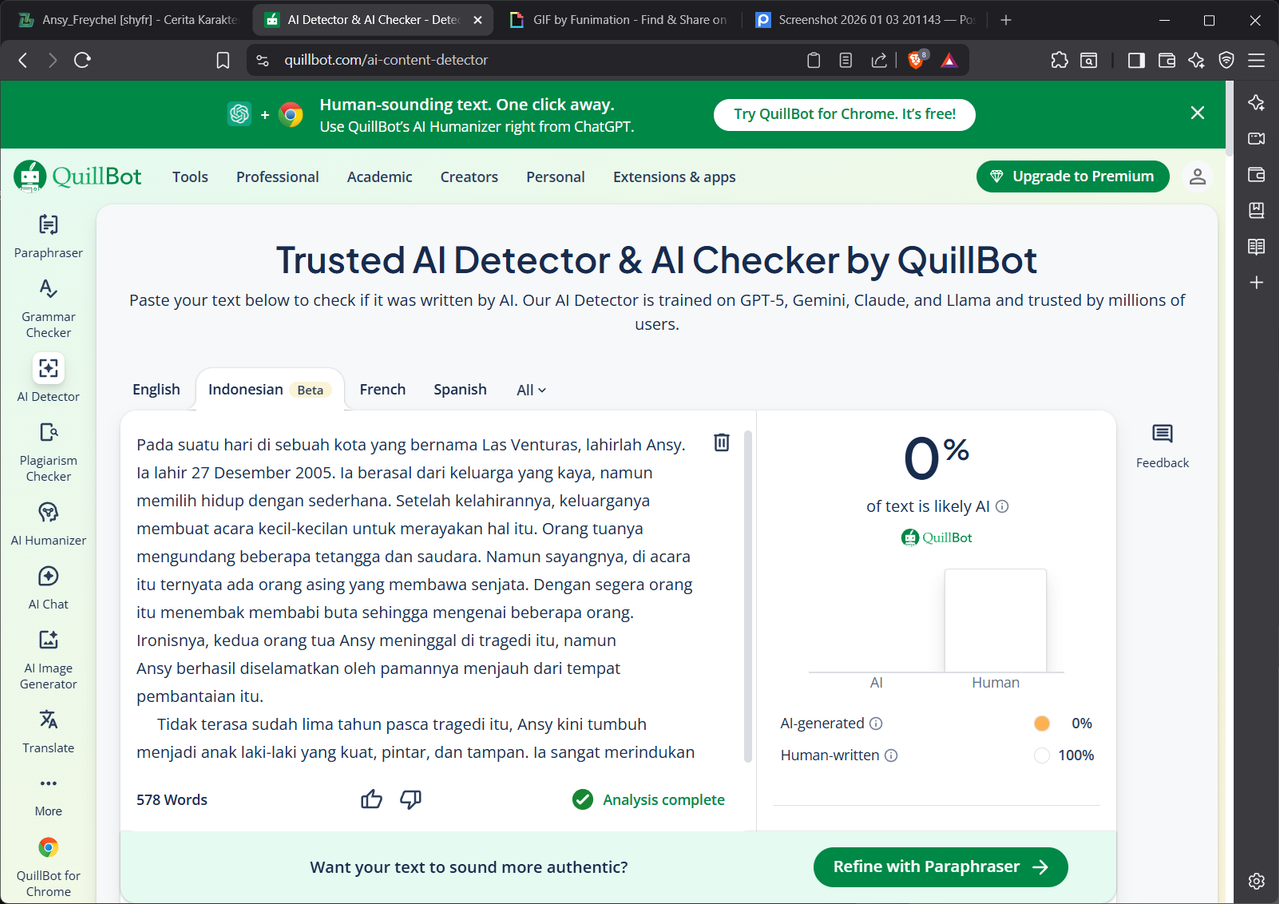1279x904 pixels.
Task: Open the Academic menu
Action: pos(379,177)
